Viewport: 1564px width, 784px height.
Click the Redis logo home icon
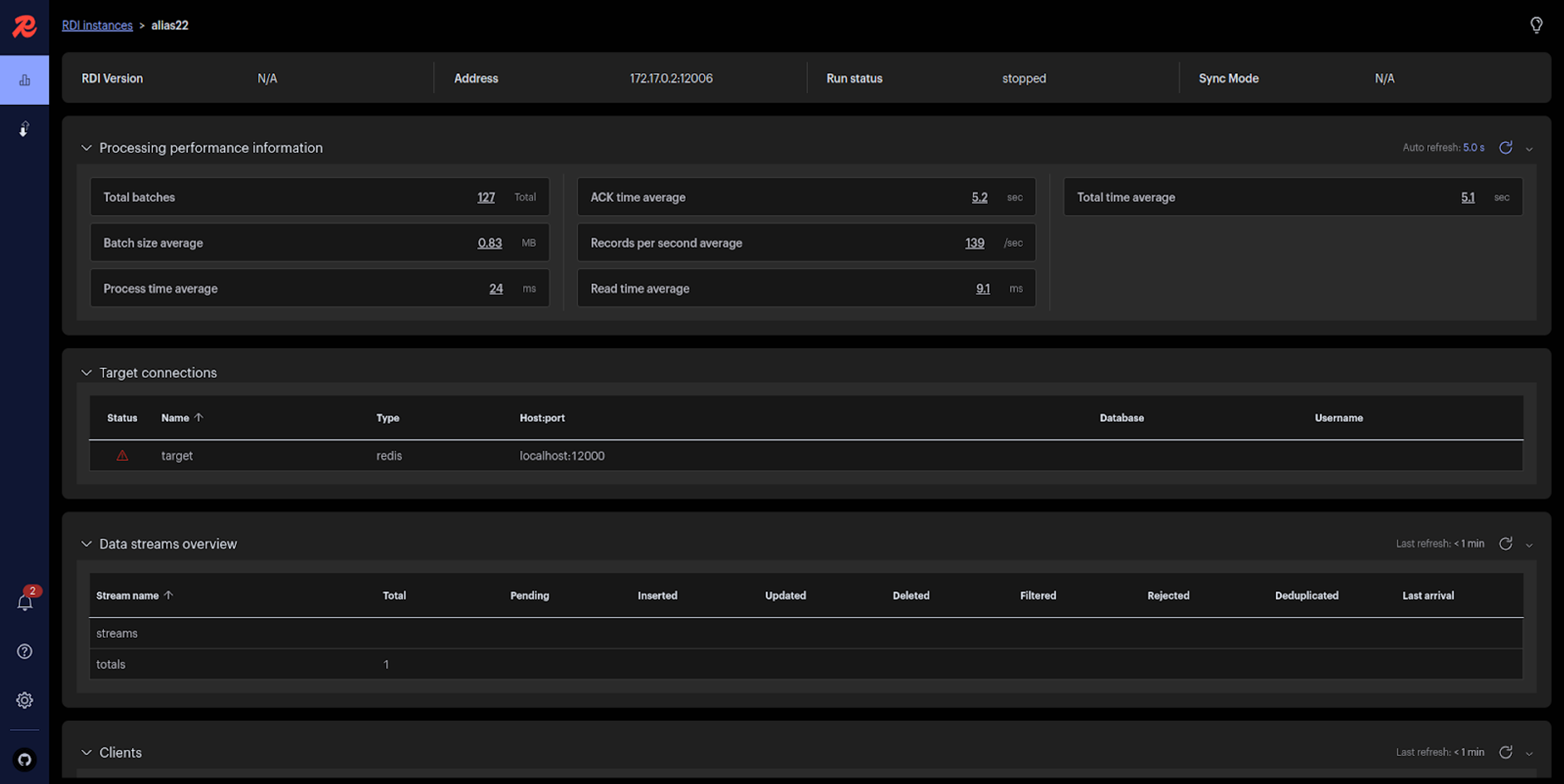tap(24, 26)
